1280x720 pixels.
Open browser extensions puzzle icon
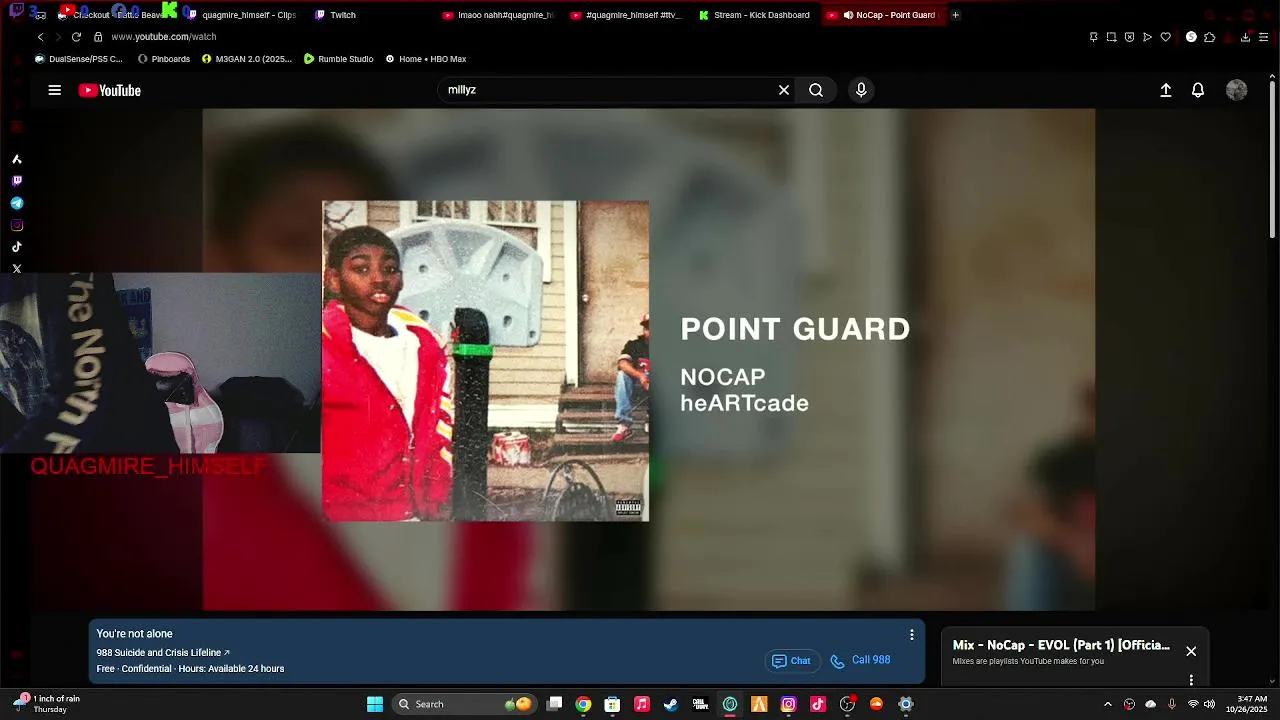click(1210, 37)
